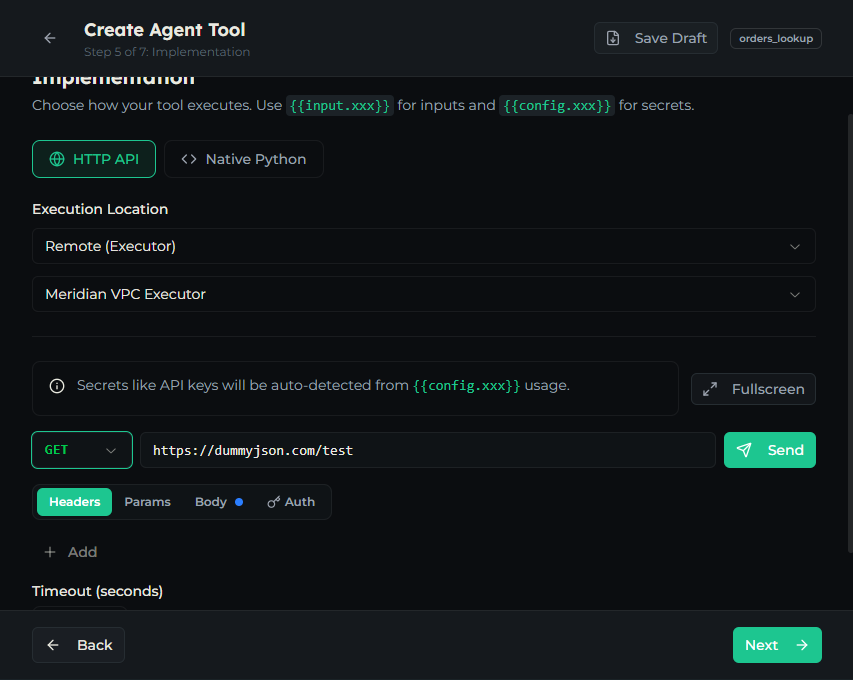Expand chevron of Remote (Executor) field
The image size is (853, 680).
coord(795,246)
